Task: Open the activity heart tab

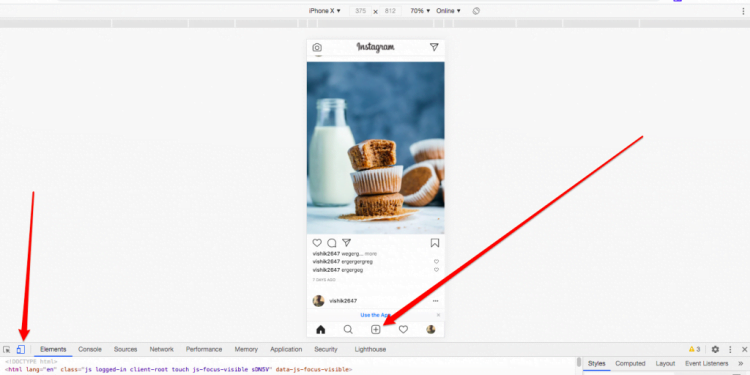Action: pyautogui.click(x=403, y=330)
